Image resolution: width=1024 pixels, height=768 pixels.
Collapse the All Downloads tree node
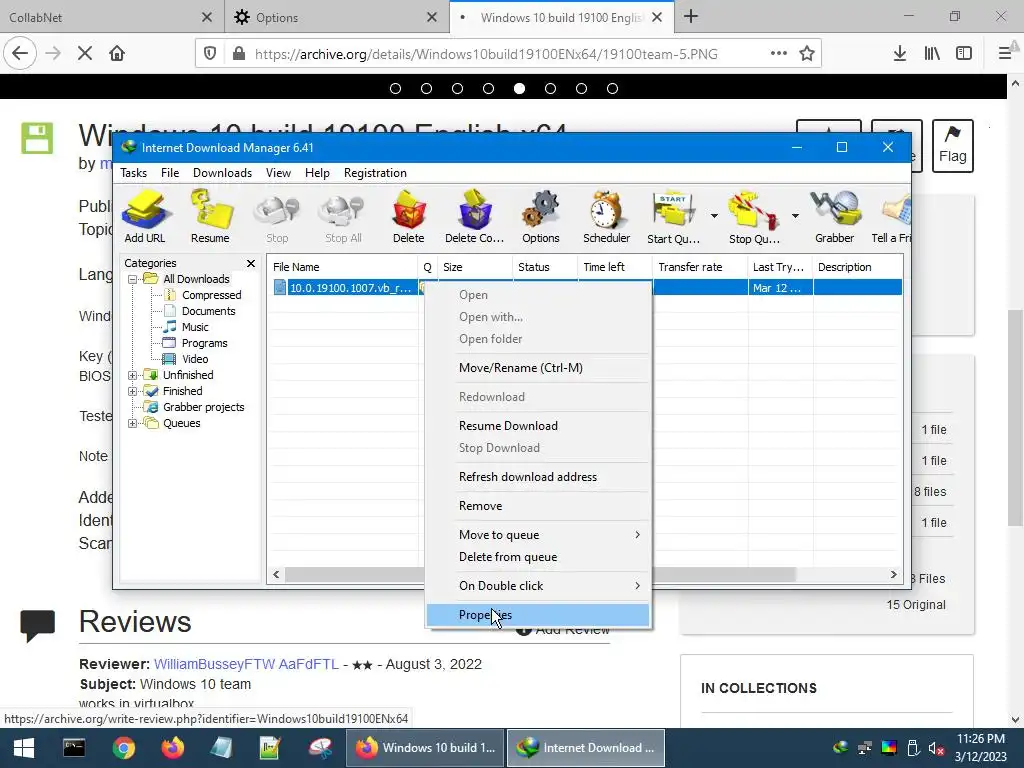point(133,279)
